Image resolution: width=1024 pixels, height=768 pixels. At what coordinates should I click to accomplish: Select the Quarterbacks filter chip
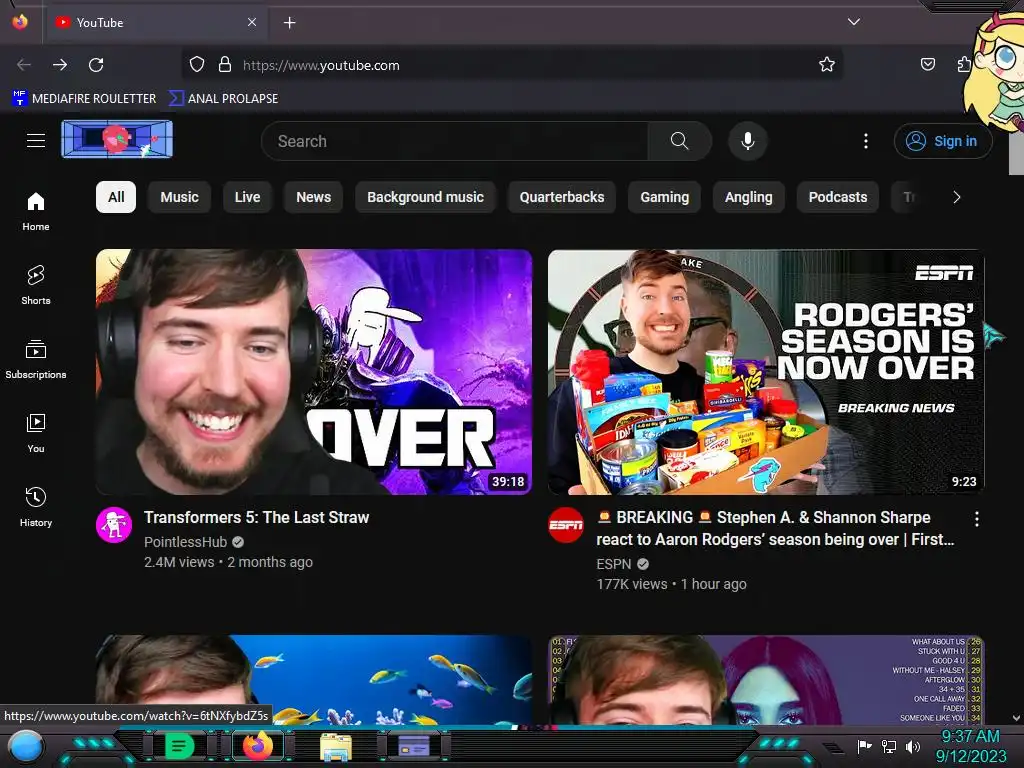562,197
